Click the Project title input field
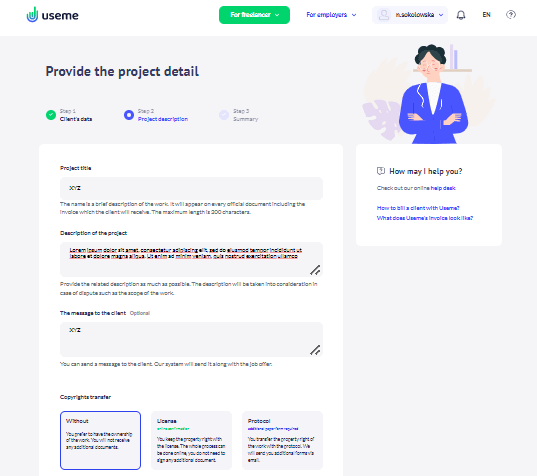This screenshot has width=537, height=476. 191,188
